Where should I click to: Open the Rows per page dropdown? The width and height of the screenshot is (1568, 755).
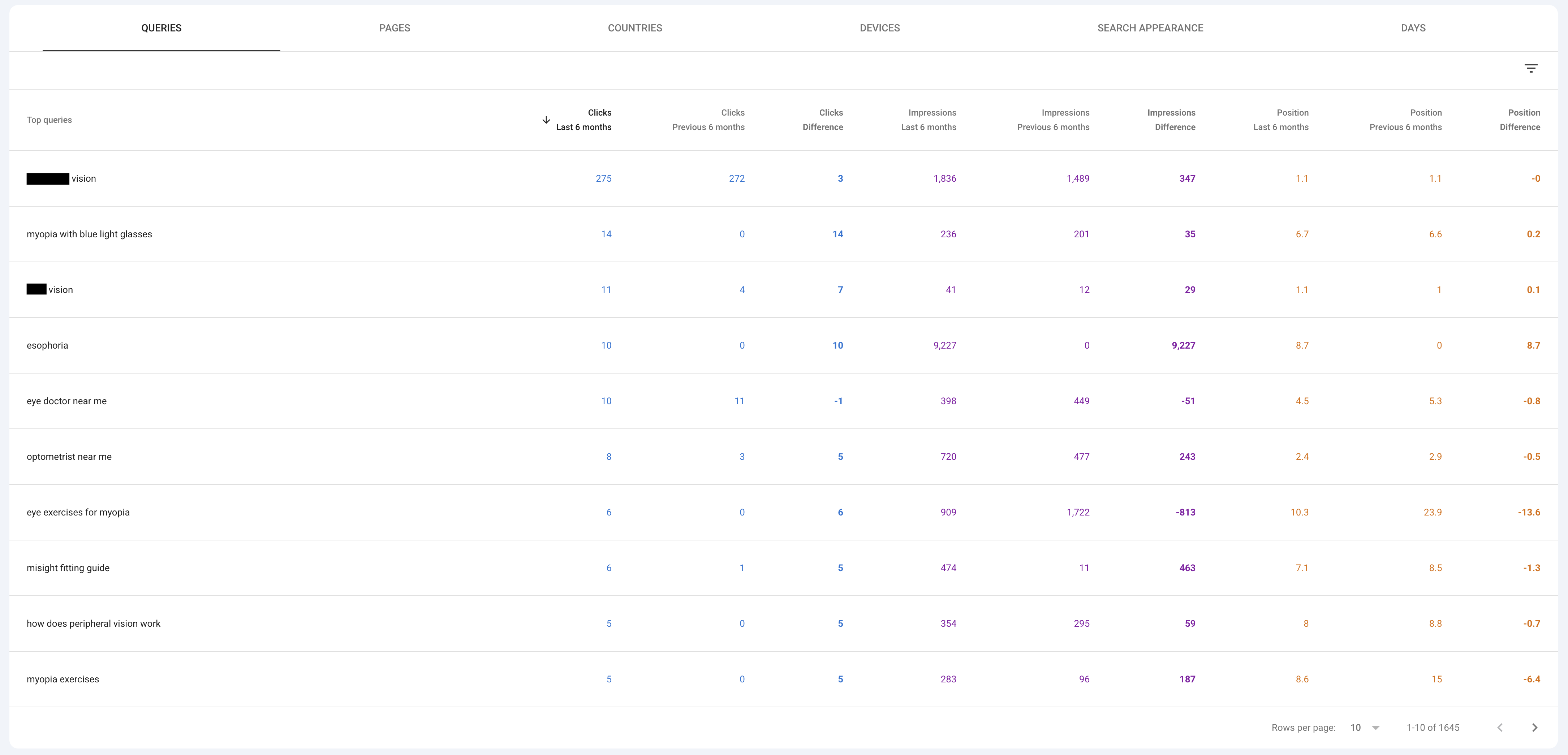point(1365,728)
